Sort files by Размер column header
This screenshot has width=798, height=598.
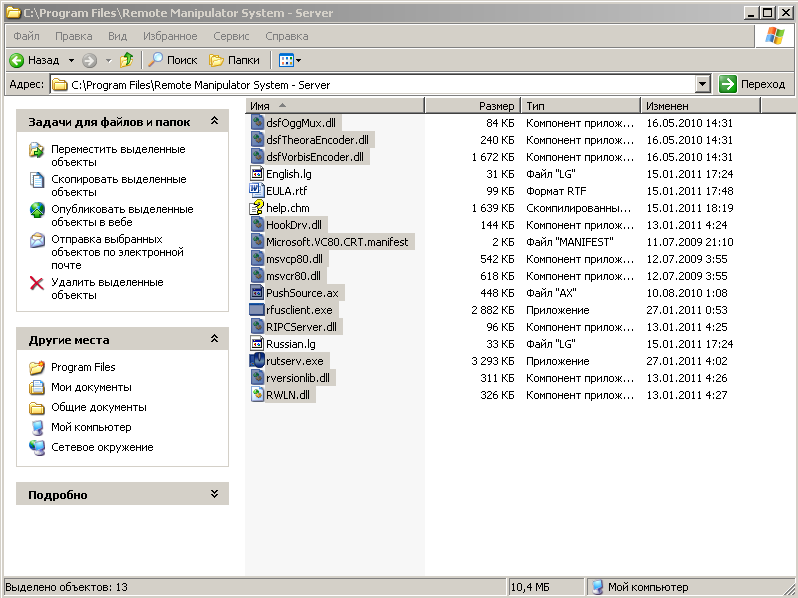[473, 106]
